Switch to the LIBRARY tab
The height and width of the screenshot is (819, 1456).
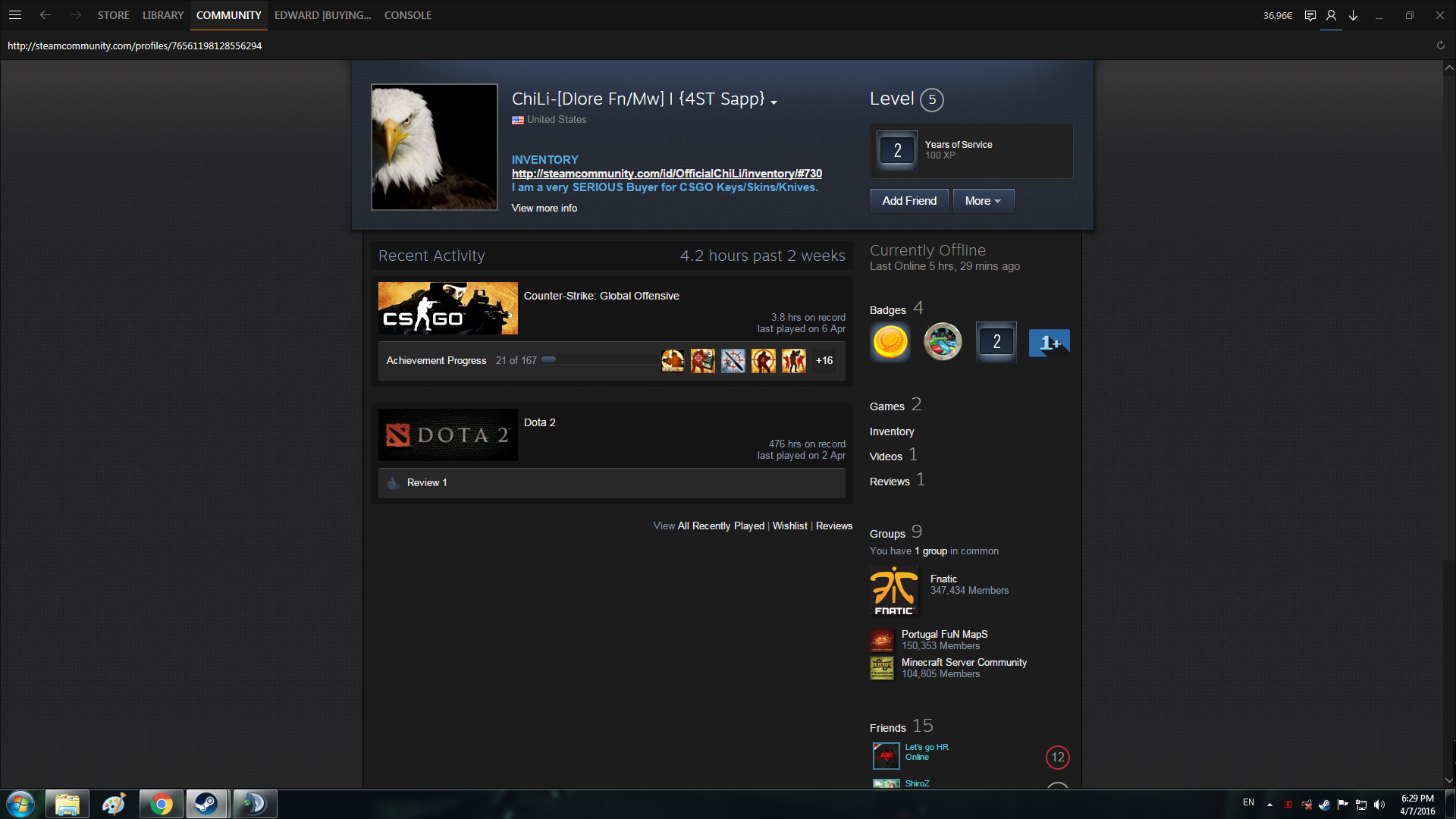tap(162, 15)
